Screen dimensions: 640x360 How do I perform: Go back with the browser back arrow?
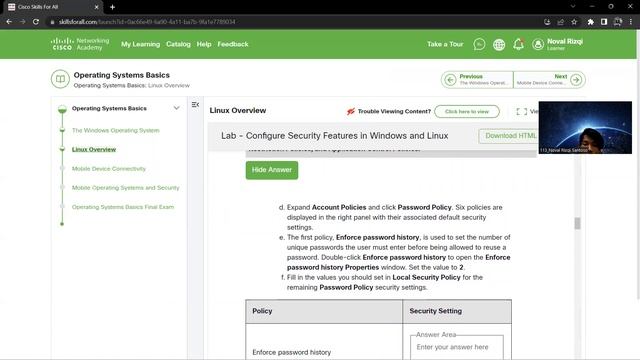(x=9, y=22)
